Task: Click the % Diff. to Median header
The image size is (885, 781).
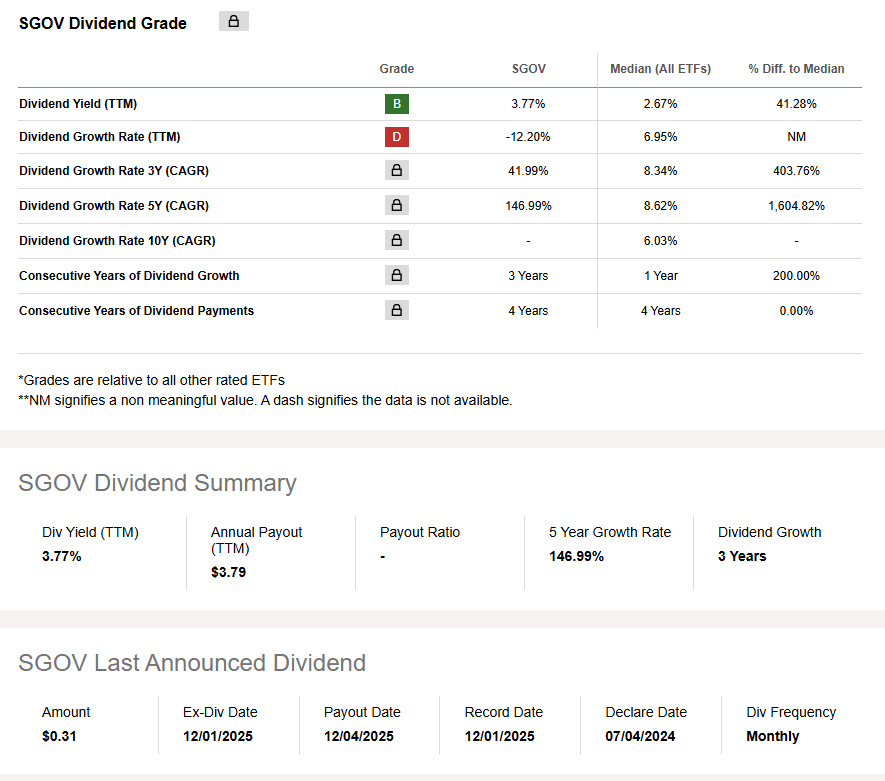Action: point(796,69)
